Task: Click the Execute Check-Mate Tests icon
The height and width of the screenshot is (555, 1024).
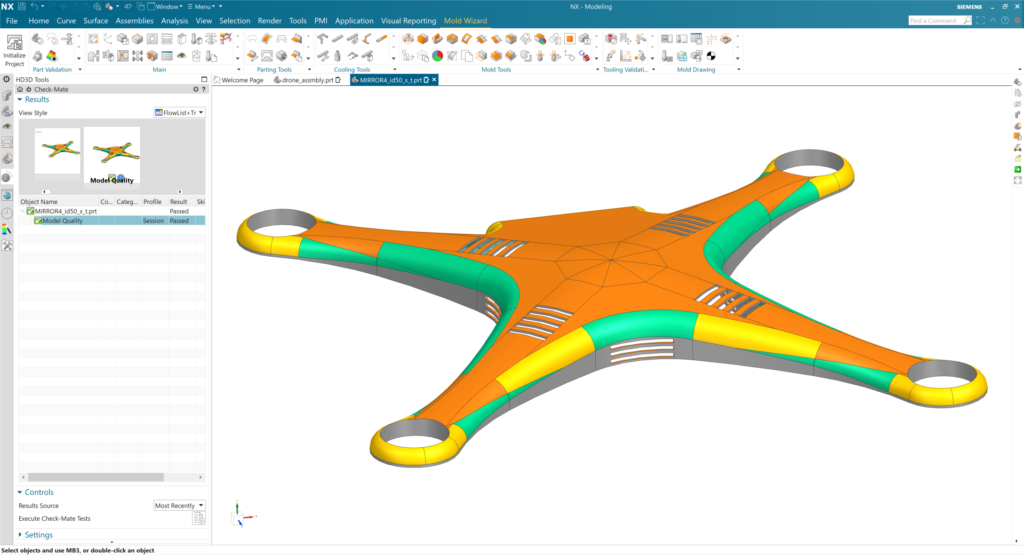Action: (x=199, y=518)
